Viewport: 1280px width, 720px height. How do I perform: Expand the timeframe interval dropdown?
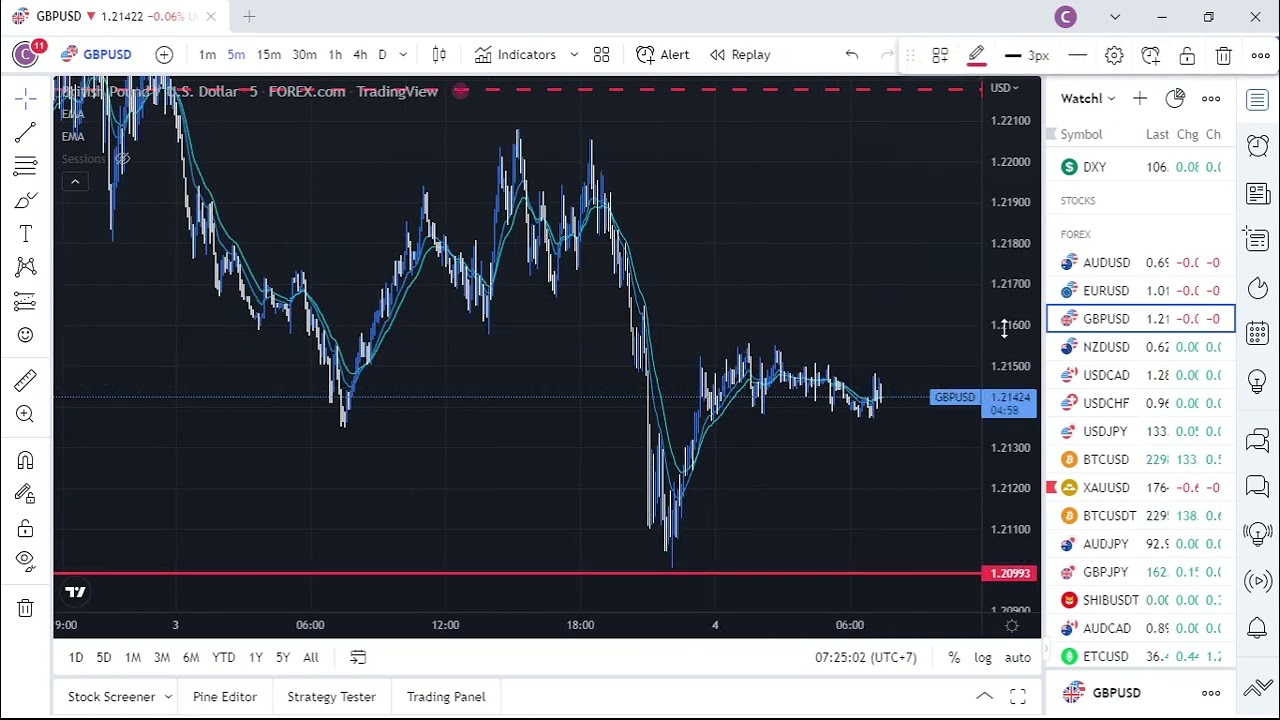pyautogui.click(x=403, y=55)
